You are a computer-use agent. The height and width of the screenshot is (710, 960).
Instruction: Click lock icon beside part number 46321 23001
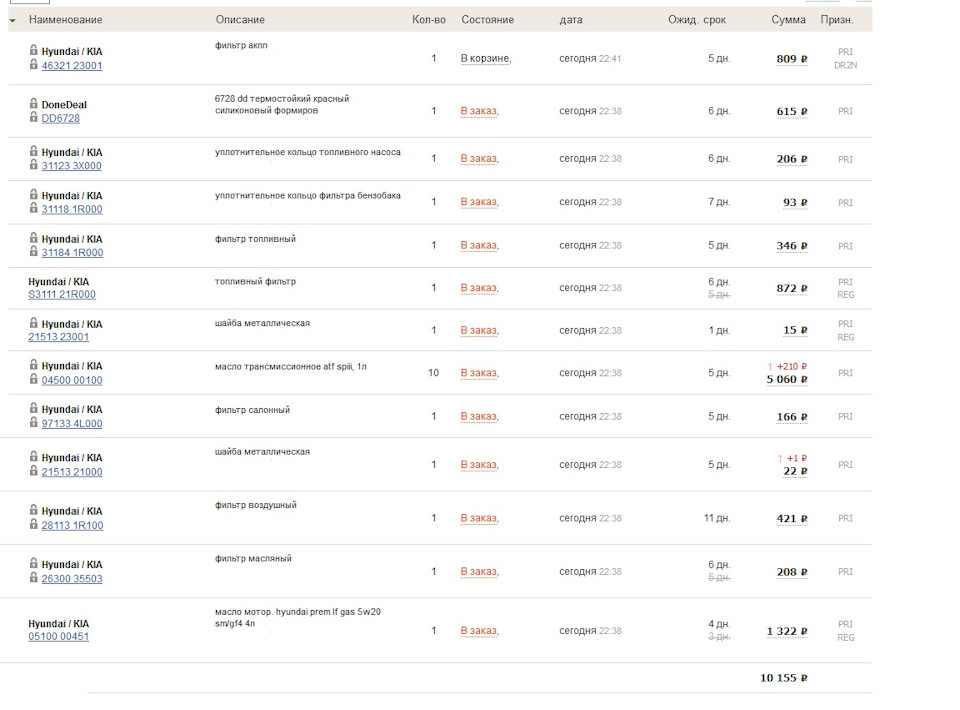(34, 64)
